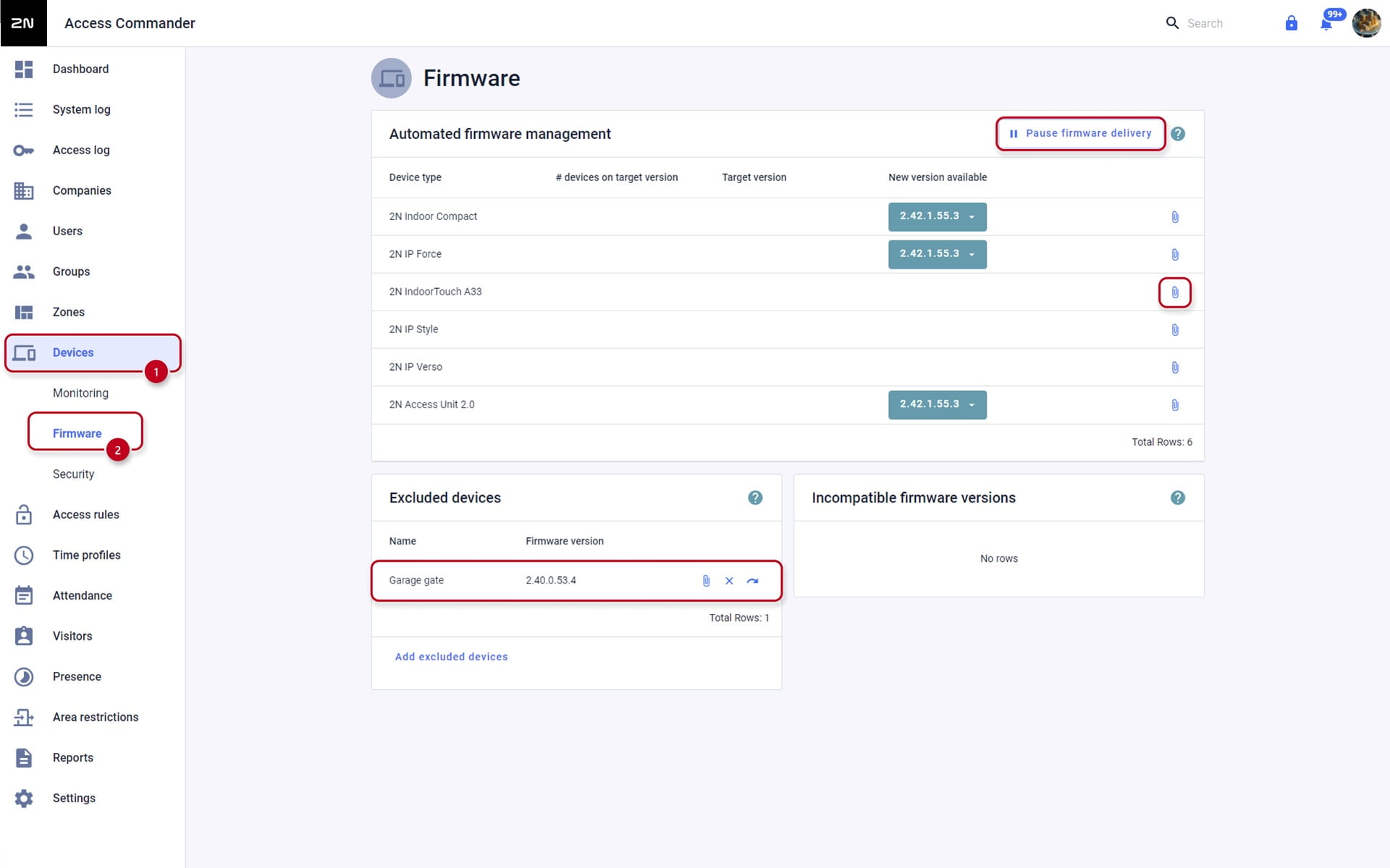Click the 2N logo icon

click(23, 23)
